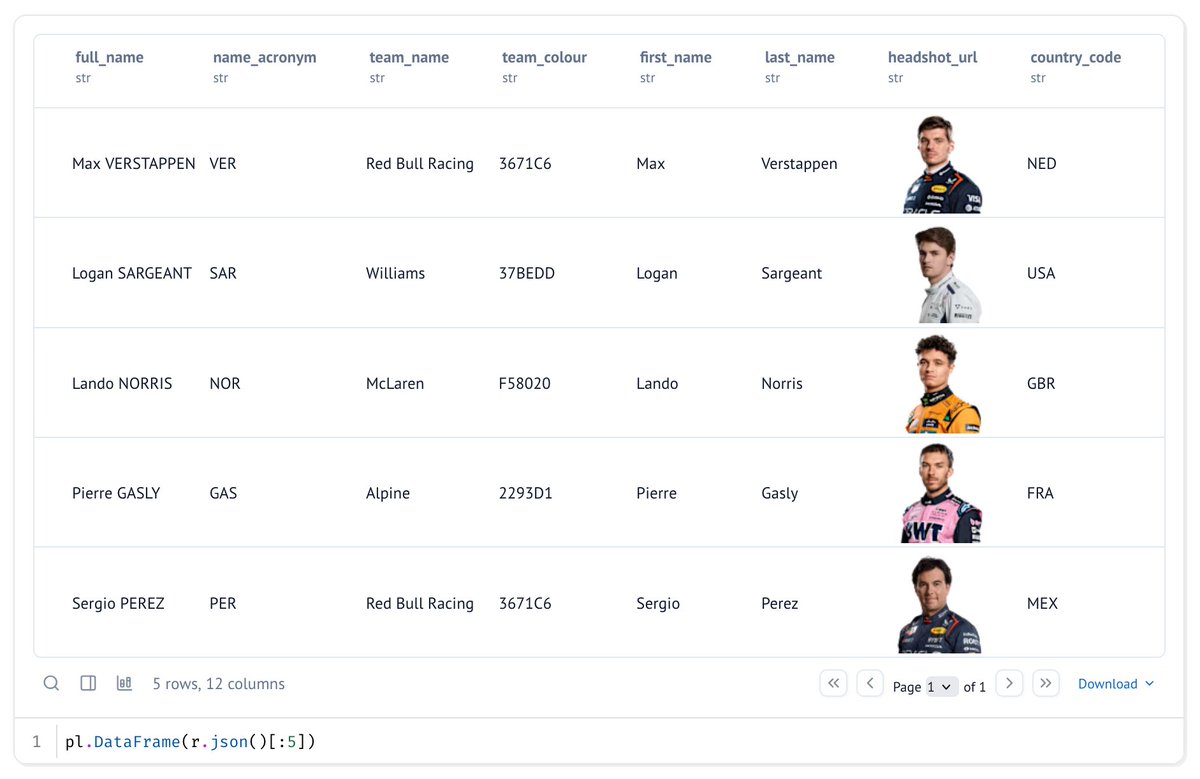Click the '5 rows, 12 columns' summary
The width and height of the screenshot is (1200, 779).
click(x=219, y=684)
